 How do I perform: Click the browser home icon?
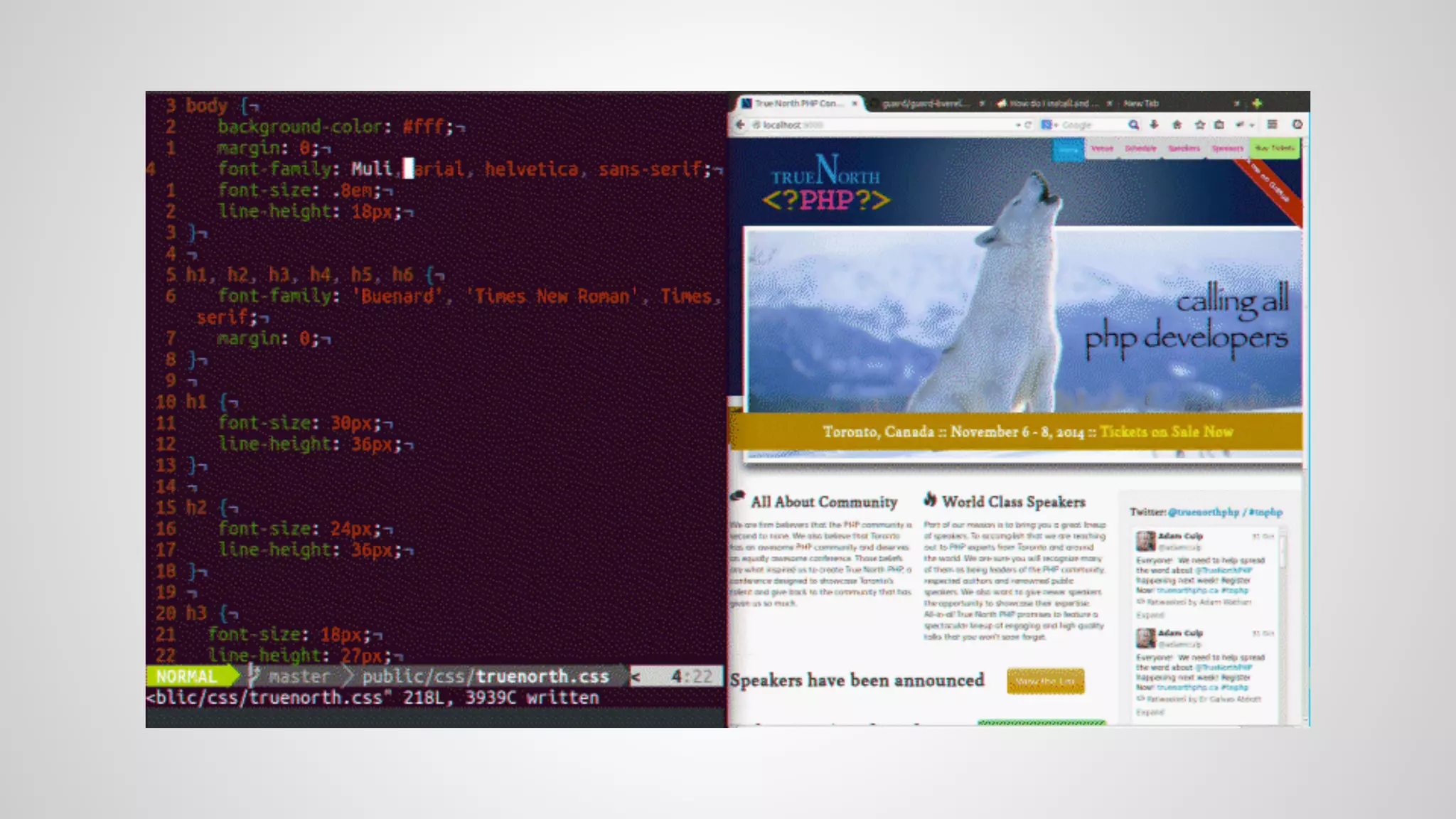[1177, 124]
